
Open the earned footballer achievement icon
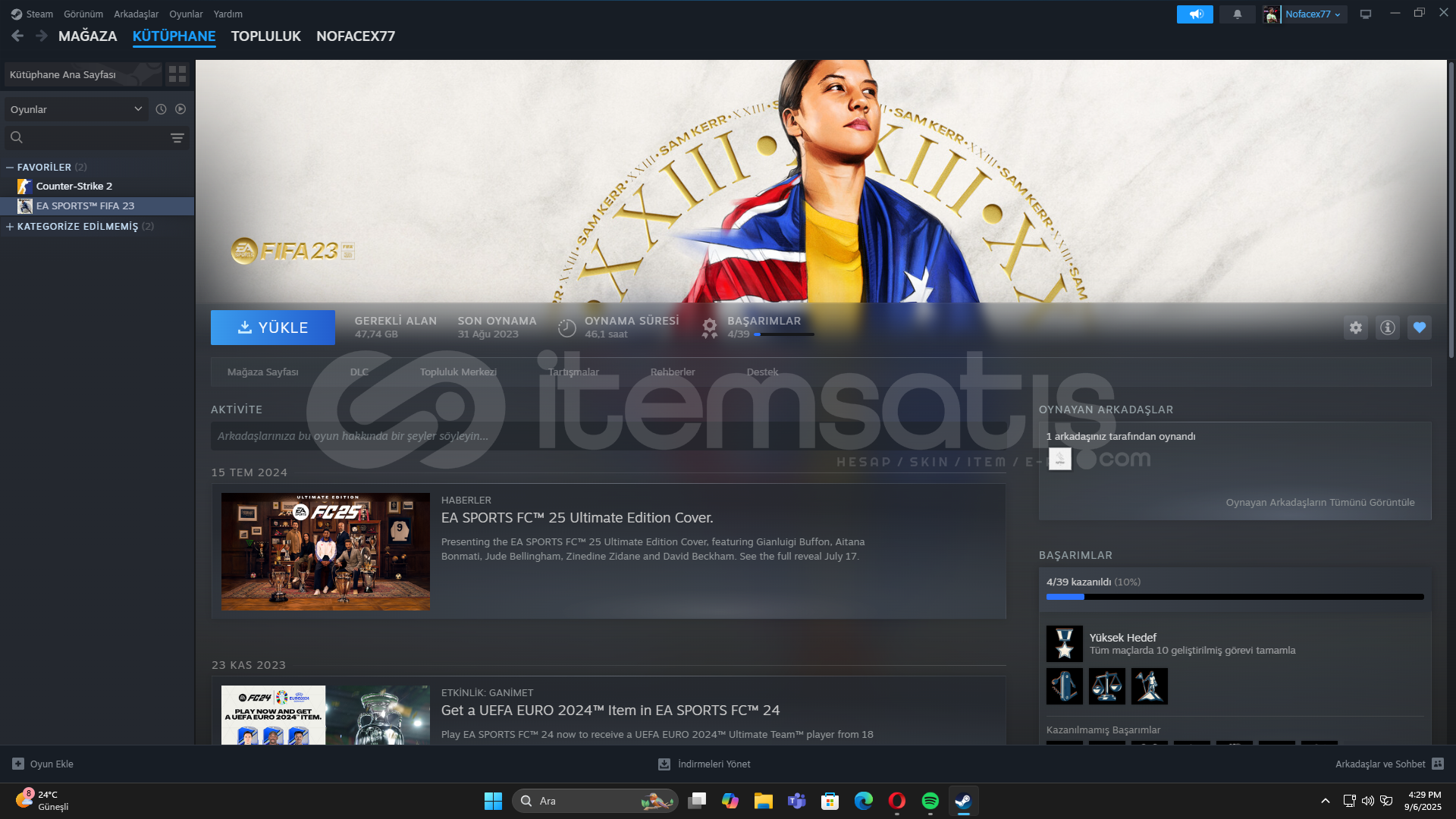1150,686
